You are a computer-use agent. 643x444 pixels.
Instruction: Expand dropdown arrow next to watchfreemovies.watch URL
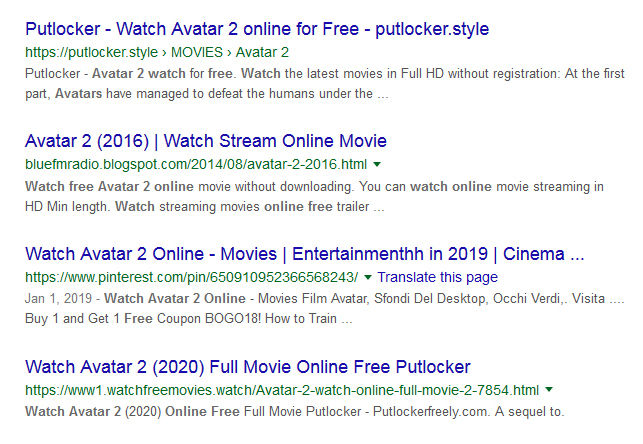pyautogui.click(x=549, y=389)
